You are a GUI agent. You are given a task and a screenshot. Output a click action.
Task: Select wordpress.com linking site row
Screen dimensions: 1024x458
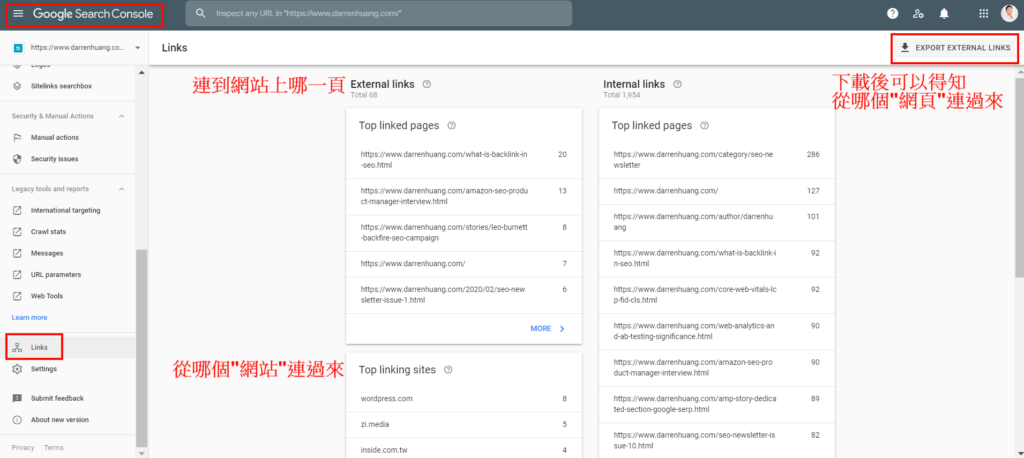coord(464,399)
